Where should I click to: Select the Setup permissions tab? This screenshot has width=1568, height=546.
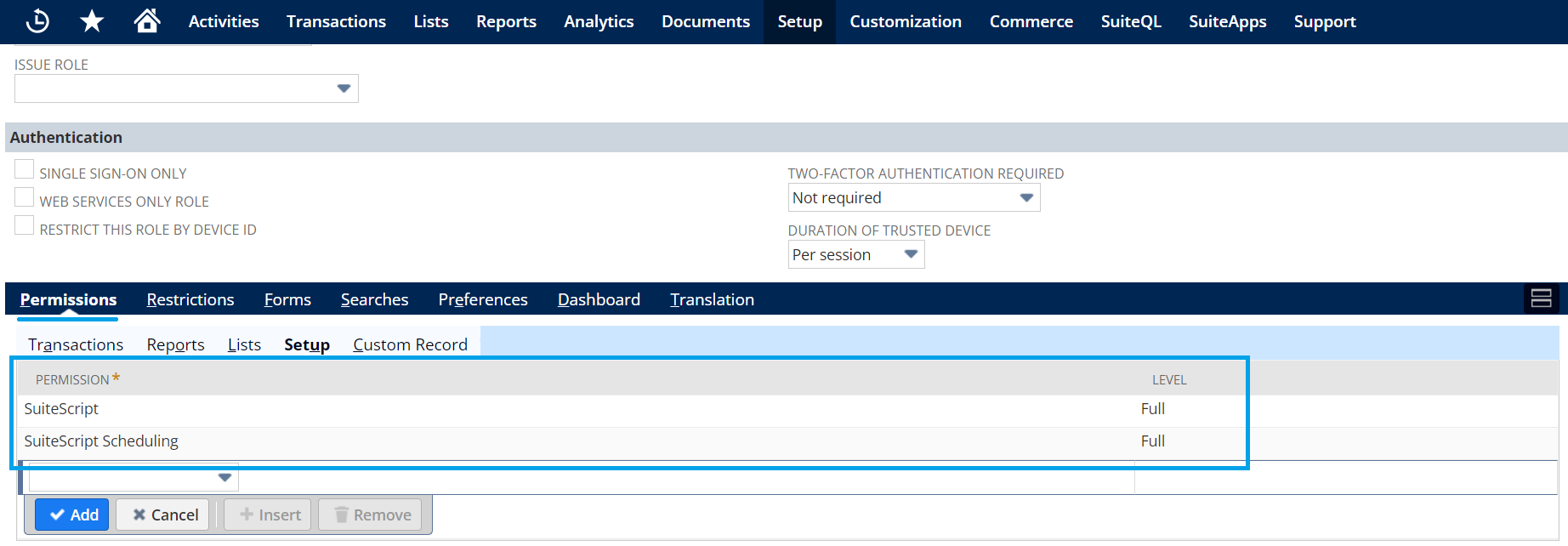(307, 344)
